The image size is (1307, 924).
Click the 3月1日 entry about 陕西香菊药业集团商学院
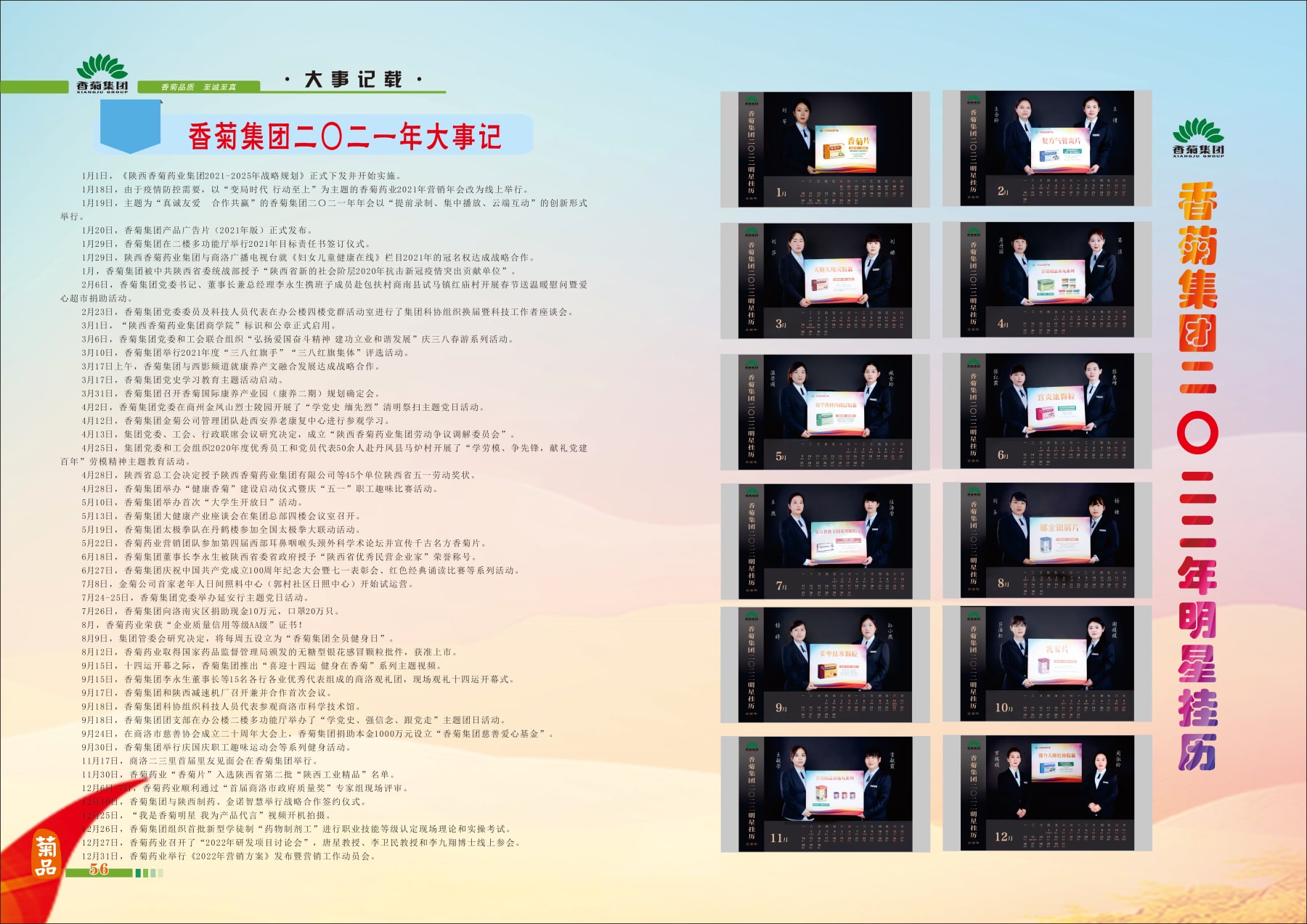pos(210,326)
